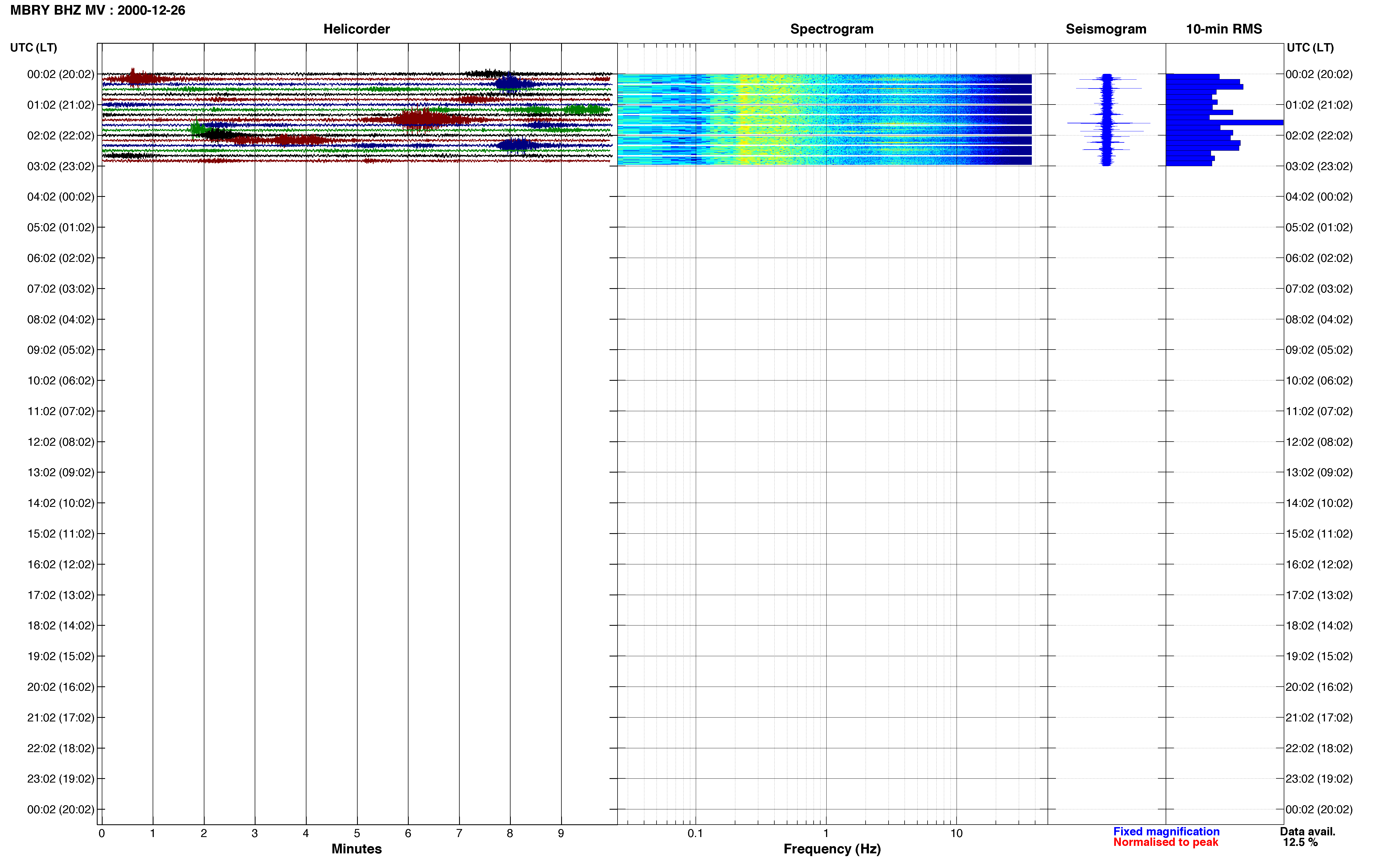Viewport: 1388px width, 868px height.
Task: Click left time label '14:02 (10:02)'
Action: tap(61, 503)
